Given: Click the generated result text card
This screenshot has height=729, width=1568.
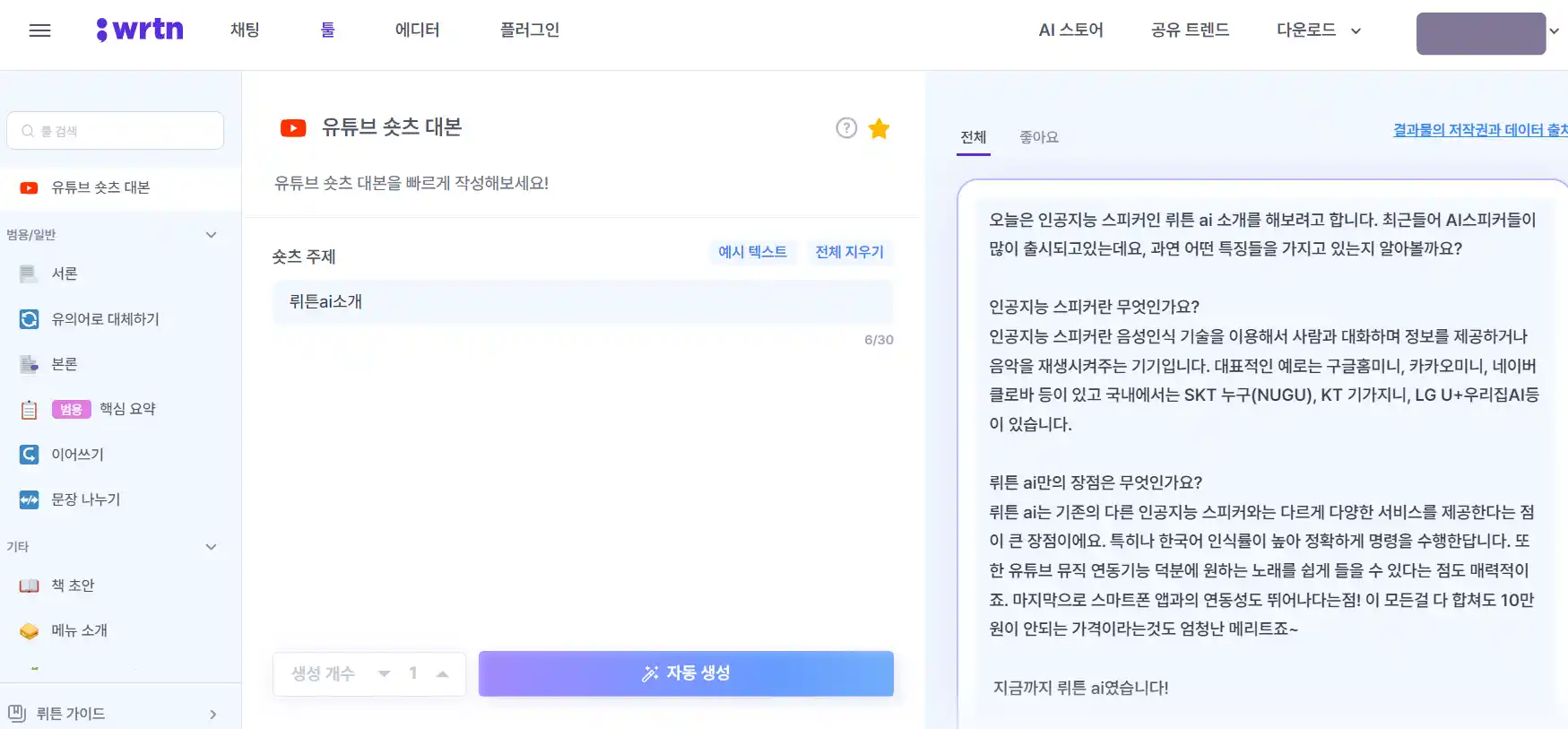Looking at the screenshot, I should pos(1264,455).
